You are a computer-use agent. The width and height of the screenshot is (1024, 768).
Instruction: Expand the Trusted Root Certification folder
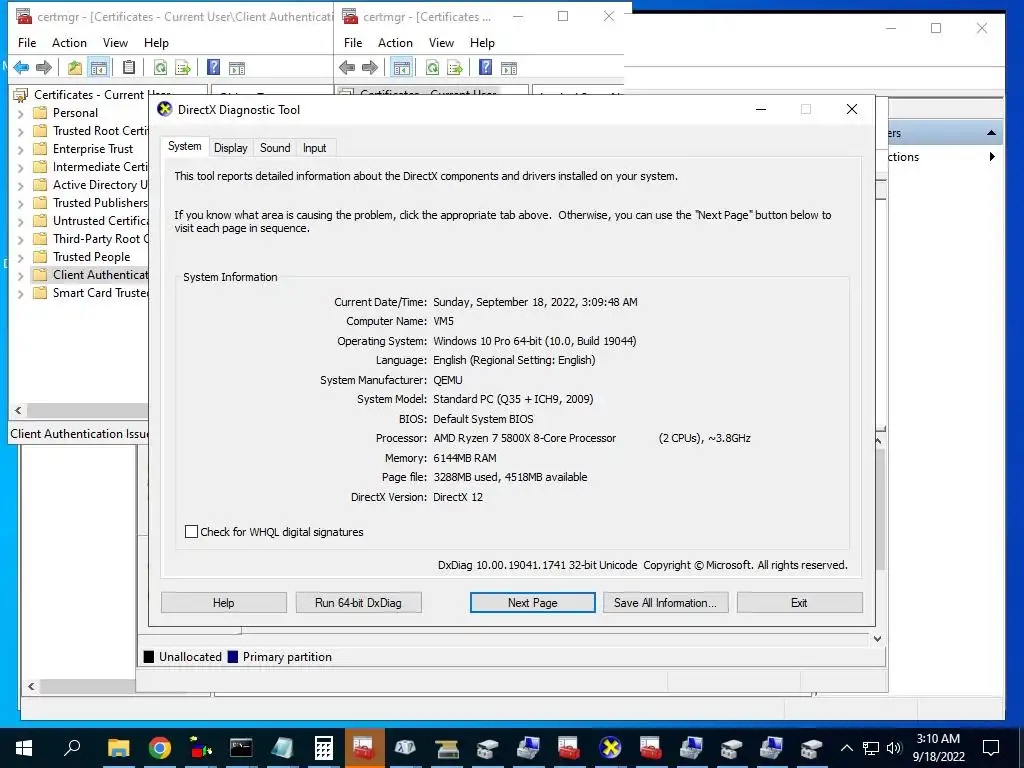(20, 131)
